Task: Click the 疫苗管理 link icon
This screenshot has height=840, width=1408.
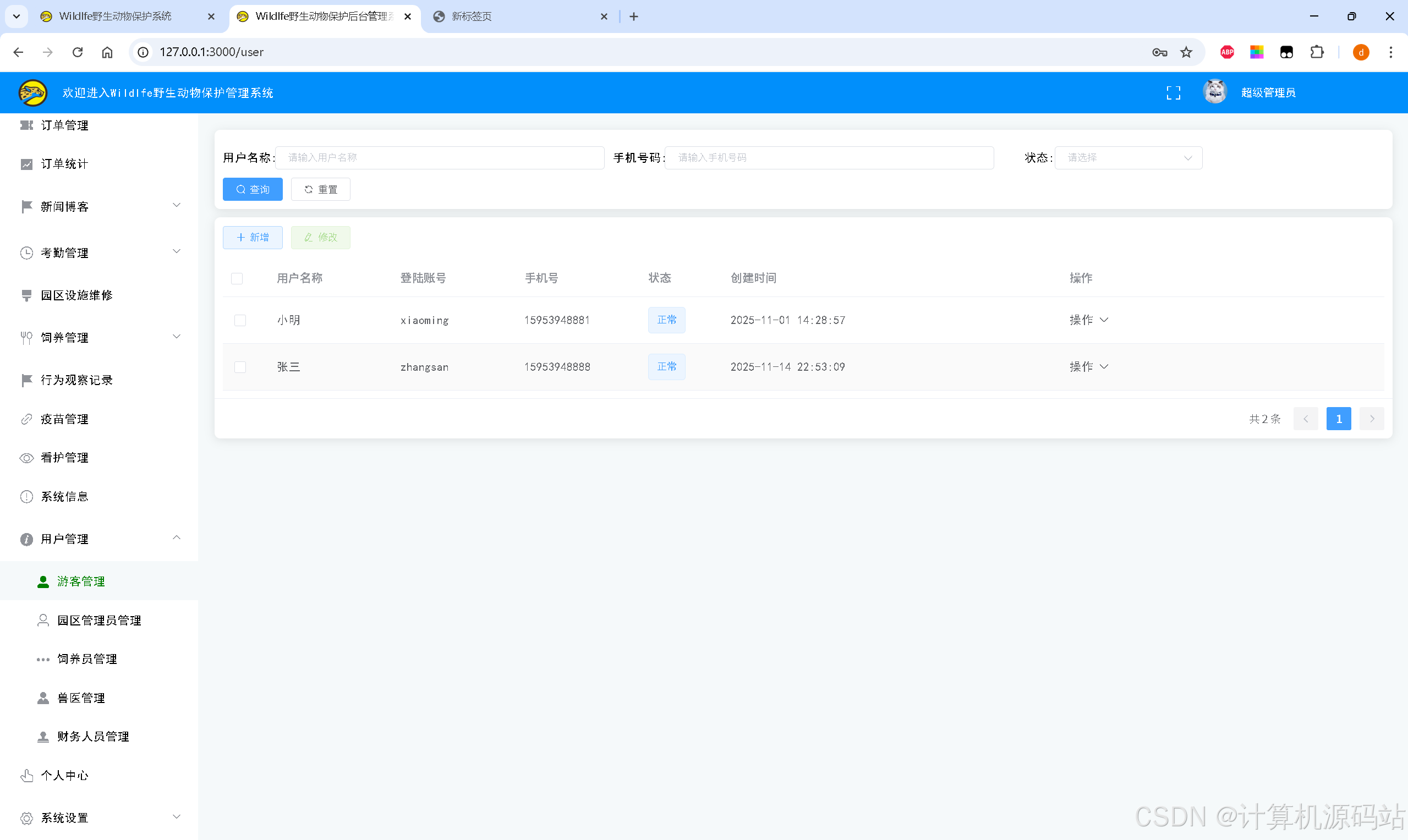Action: tap(26, 419)
